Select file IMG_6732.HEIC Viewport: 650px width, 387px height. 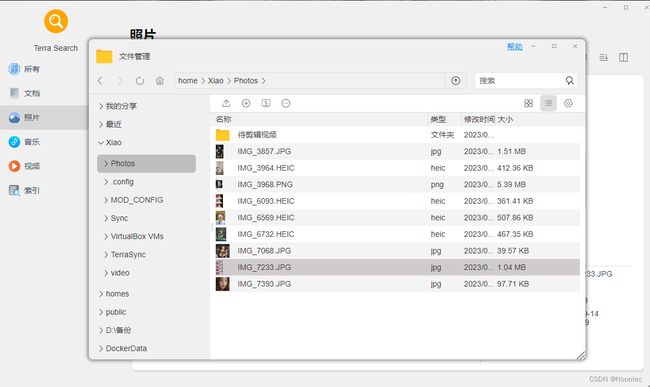click(x=397, y=234)
